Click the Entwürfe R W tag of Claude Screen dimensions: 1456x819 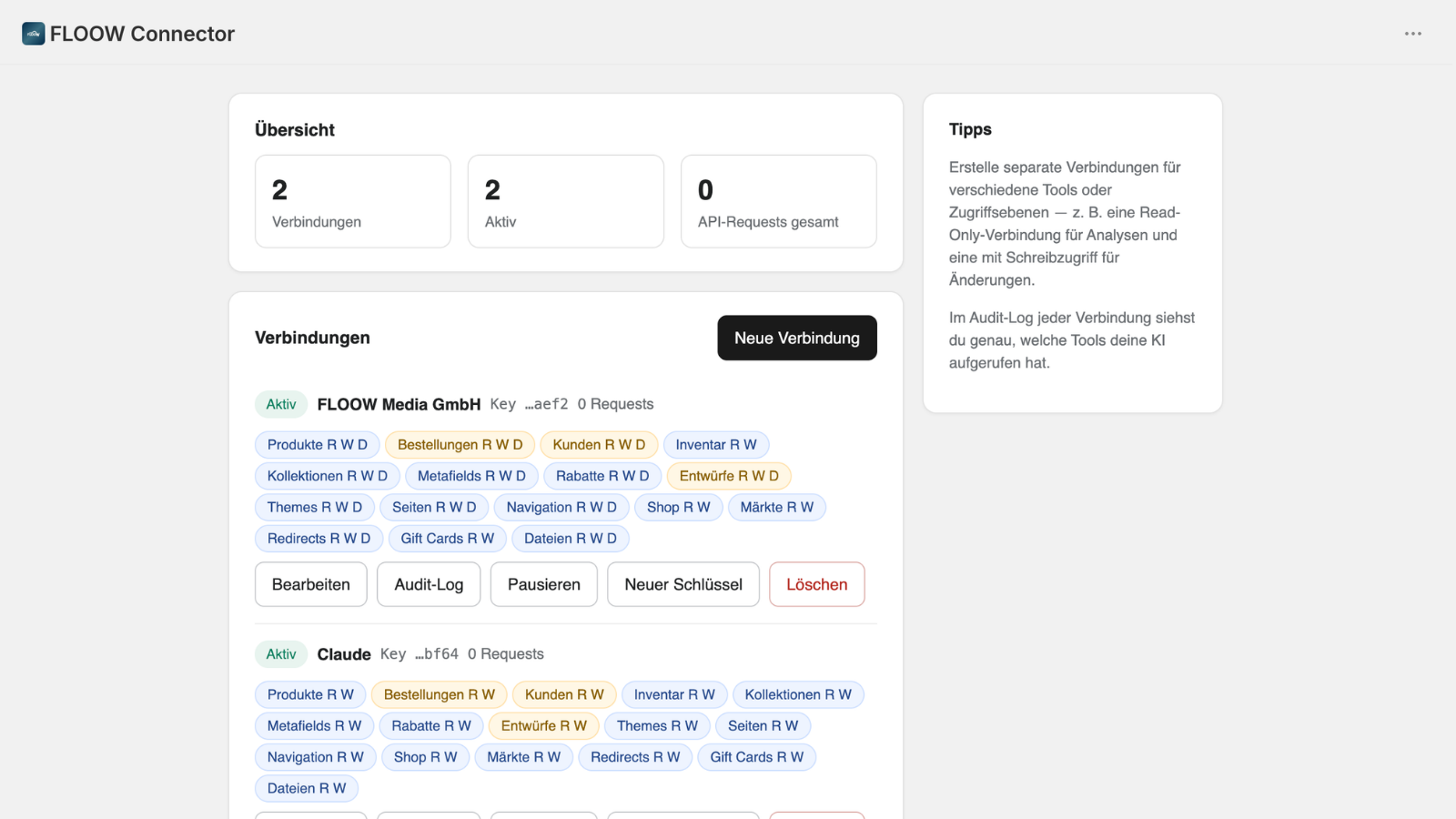coord(544,726)
